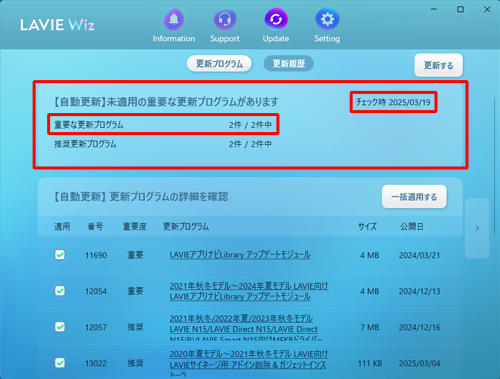
Task: Open the Information bell icon
Action: (x=174, y=19)
